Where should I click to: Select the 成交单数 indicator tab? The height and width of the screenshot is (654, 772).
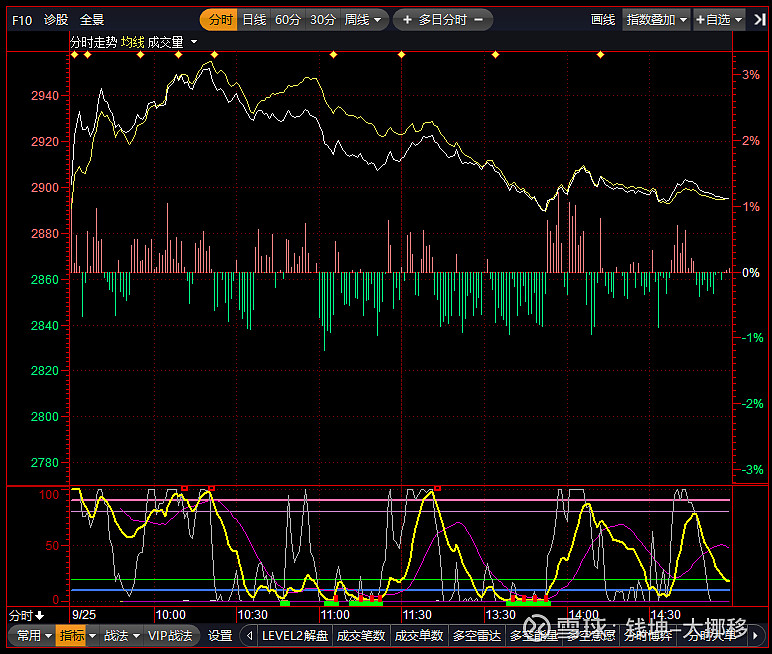pos(419,636)
